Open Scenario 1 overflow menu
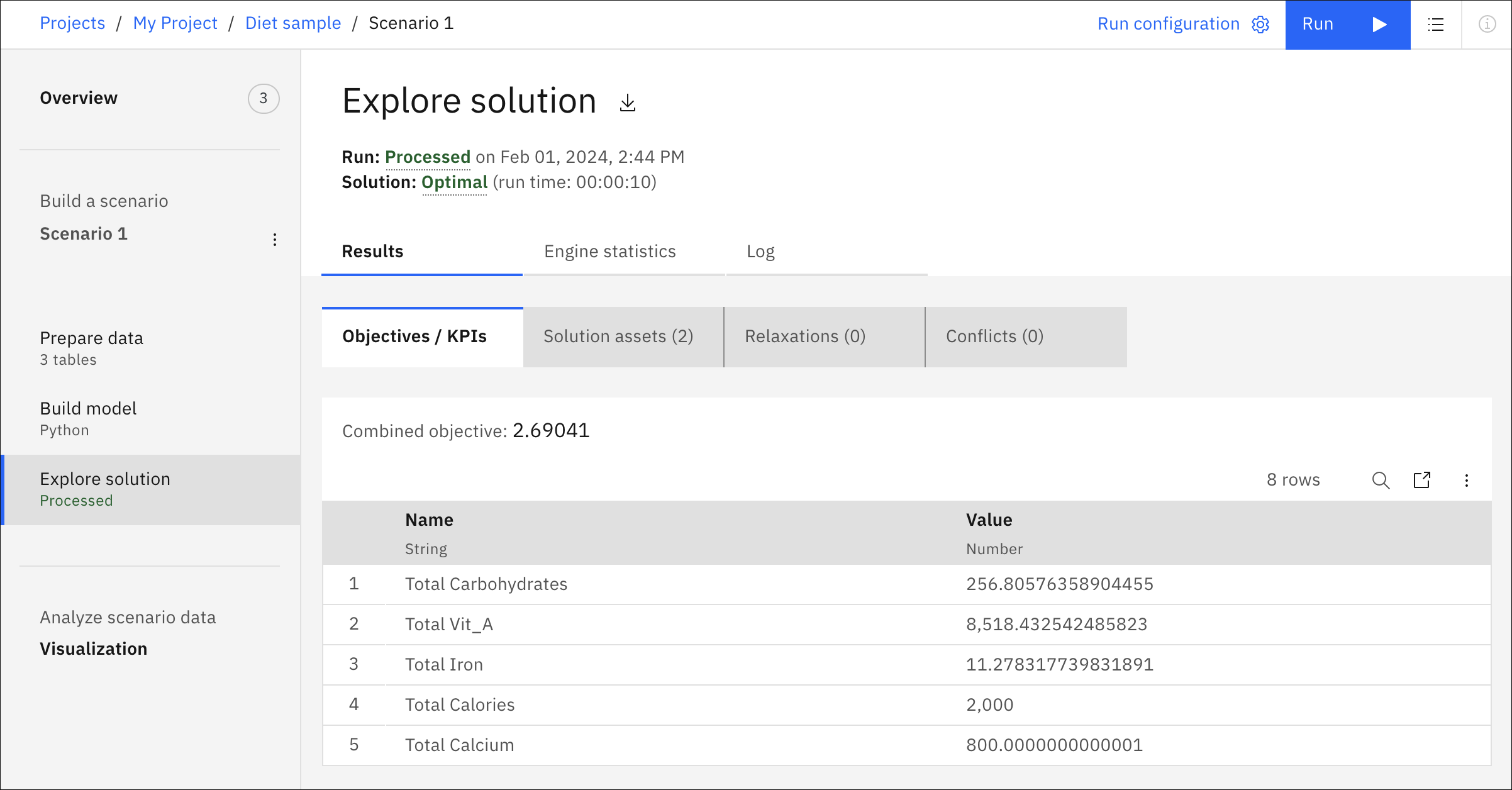The height and width of the screenshot is (790, 1512). tap(275, 240)
